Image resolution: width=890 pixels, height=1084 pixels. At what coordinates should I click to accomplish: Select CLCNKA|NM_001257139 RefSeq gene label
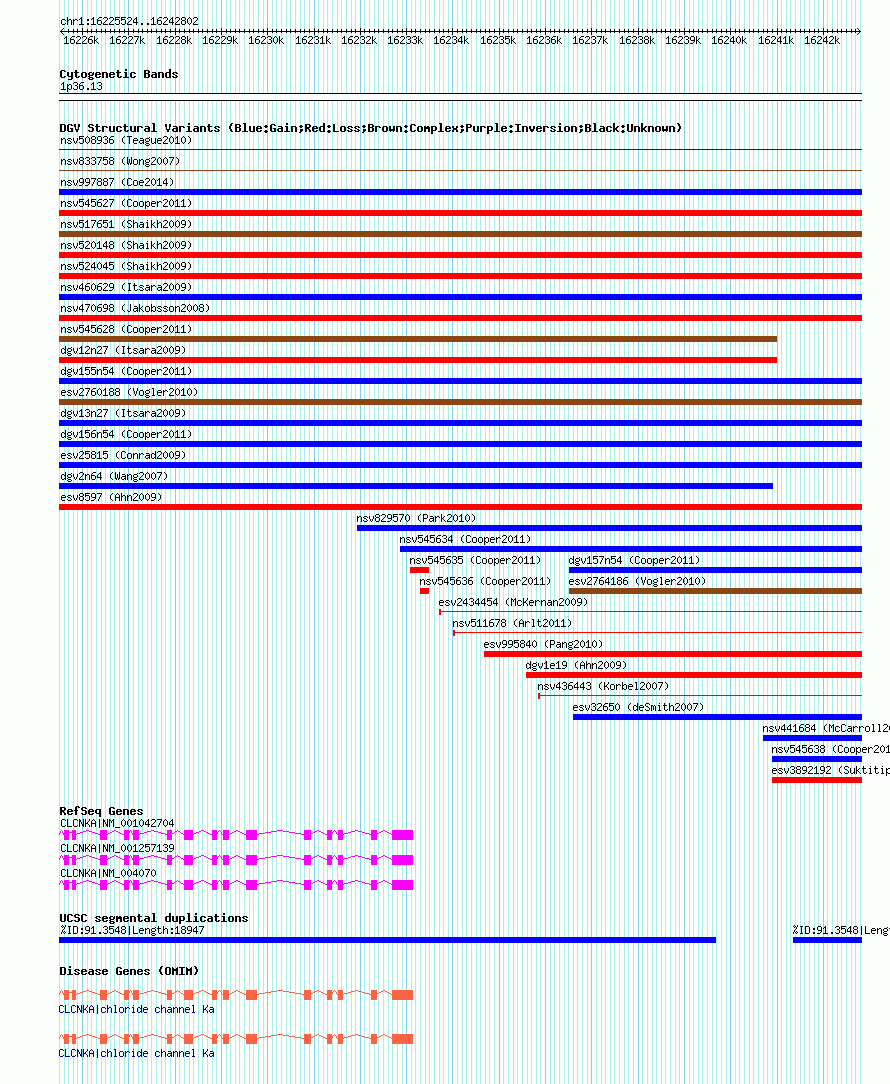click(117, 848)
